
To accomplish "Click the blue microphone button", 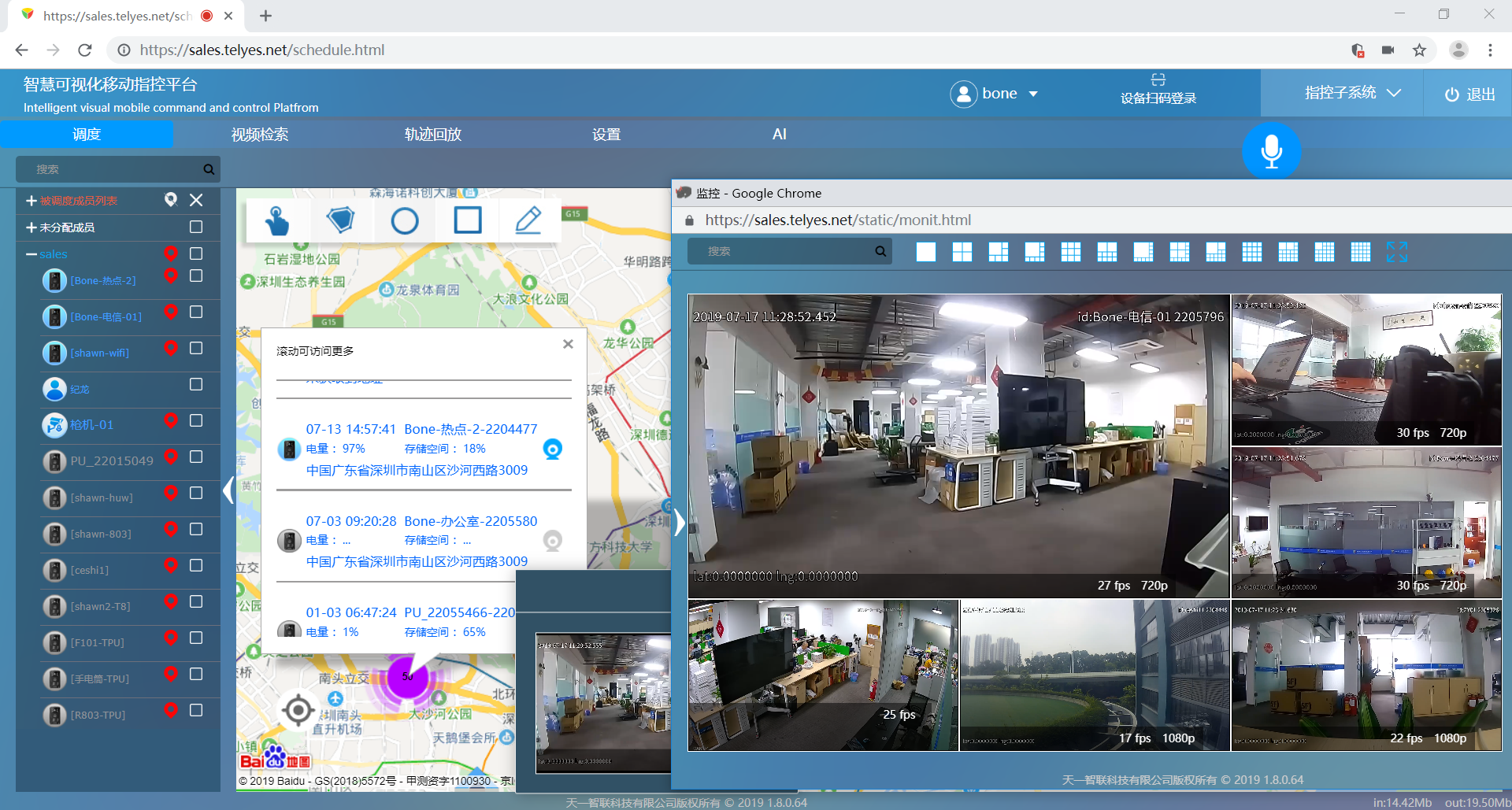I will pos(1271,150).
